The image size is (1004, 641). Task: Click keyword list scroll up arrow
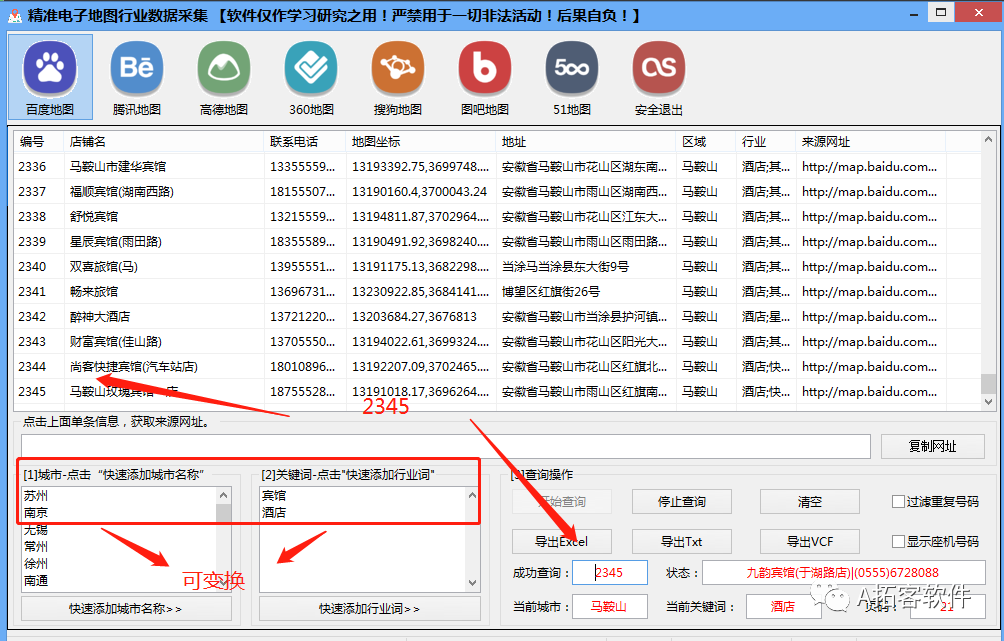[x=473, y=495]
